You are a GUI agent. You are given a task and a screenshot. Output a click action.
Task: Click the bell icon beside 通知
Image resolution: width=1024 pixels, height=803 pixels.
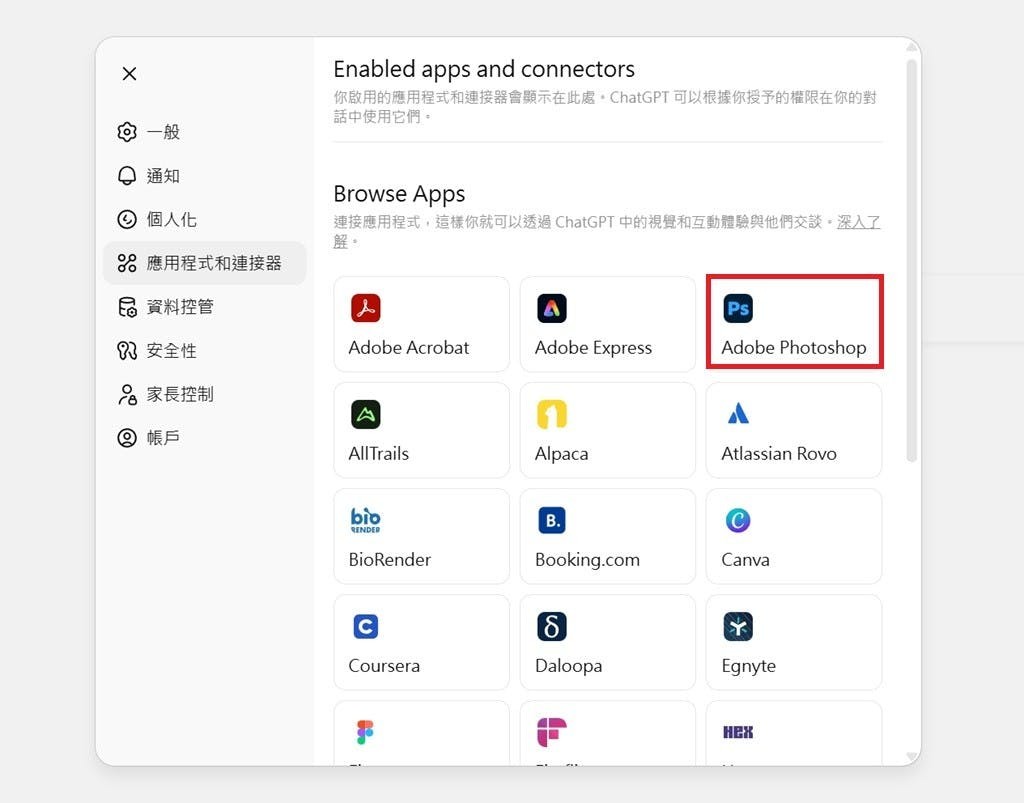point(127,176)
